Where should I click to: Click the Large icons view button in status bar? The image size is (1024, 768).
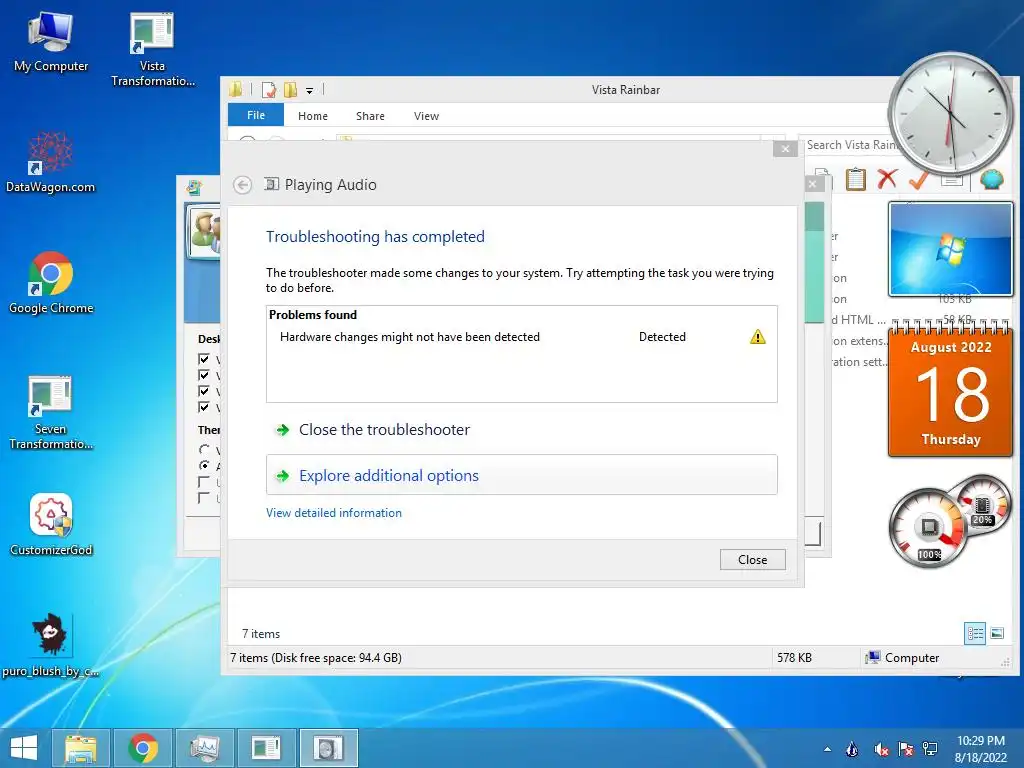click(x=997, y=633)
